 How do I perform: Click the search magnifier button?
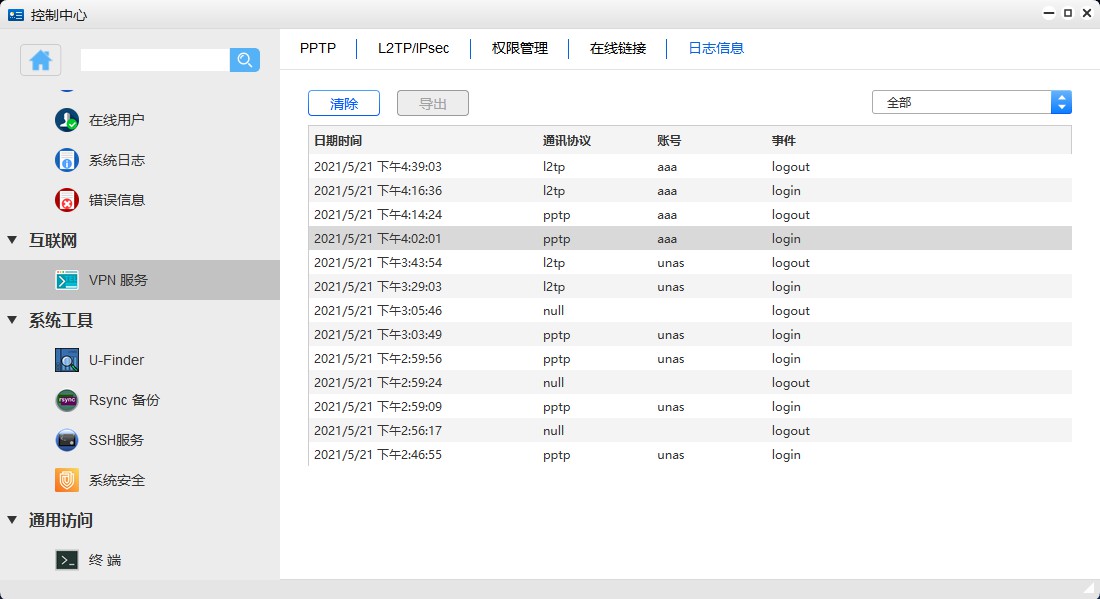coord(244,61)
